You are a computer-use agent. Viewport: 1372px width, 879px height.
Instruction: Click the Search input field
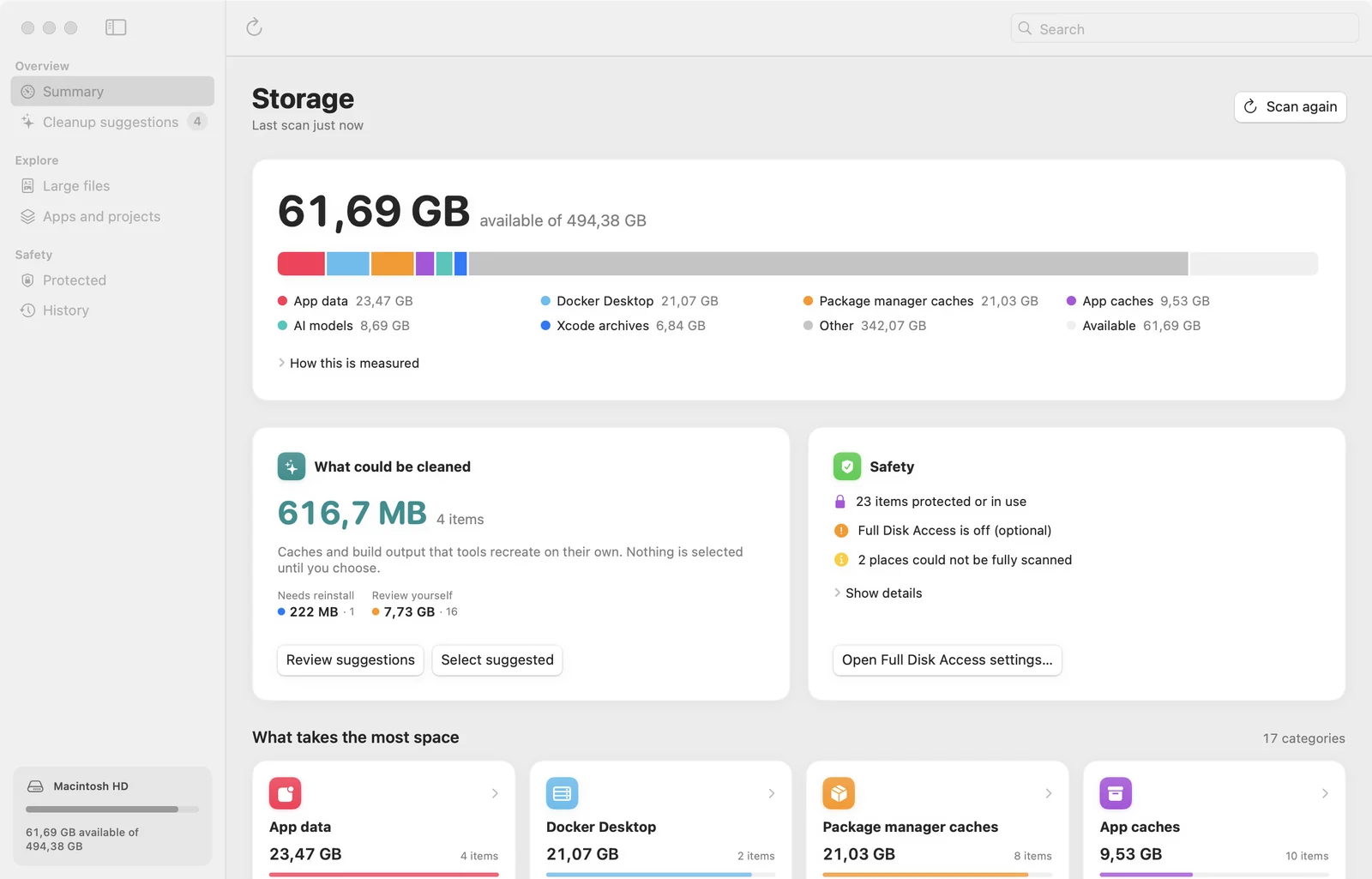pos(1185,28)
